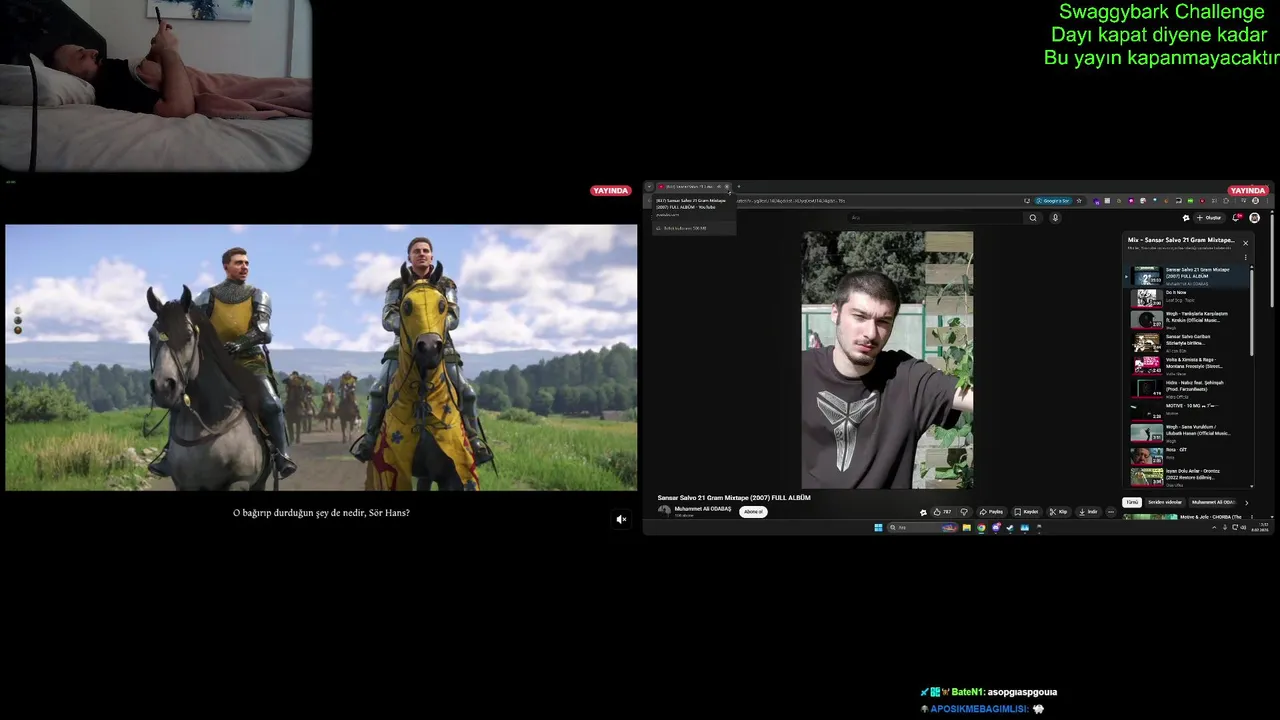The height and width of the screenshot is (720, 1280).
Task: Bookmark page with the address bar star
Action: (1079, 201)
